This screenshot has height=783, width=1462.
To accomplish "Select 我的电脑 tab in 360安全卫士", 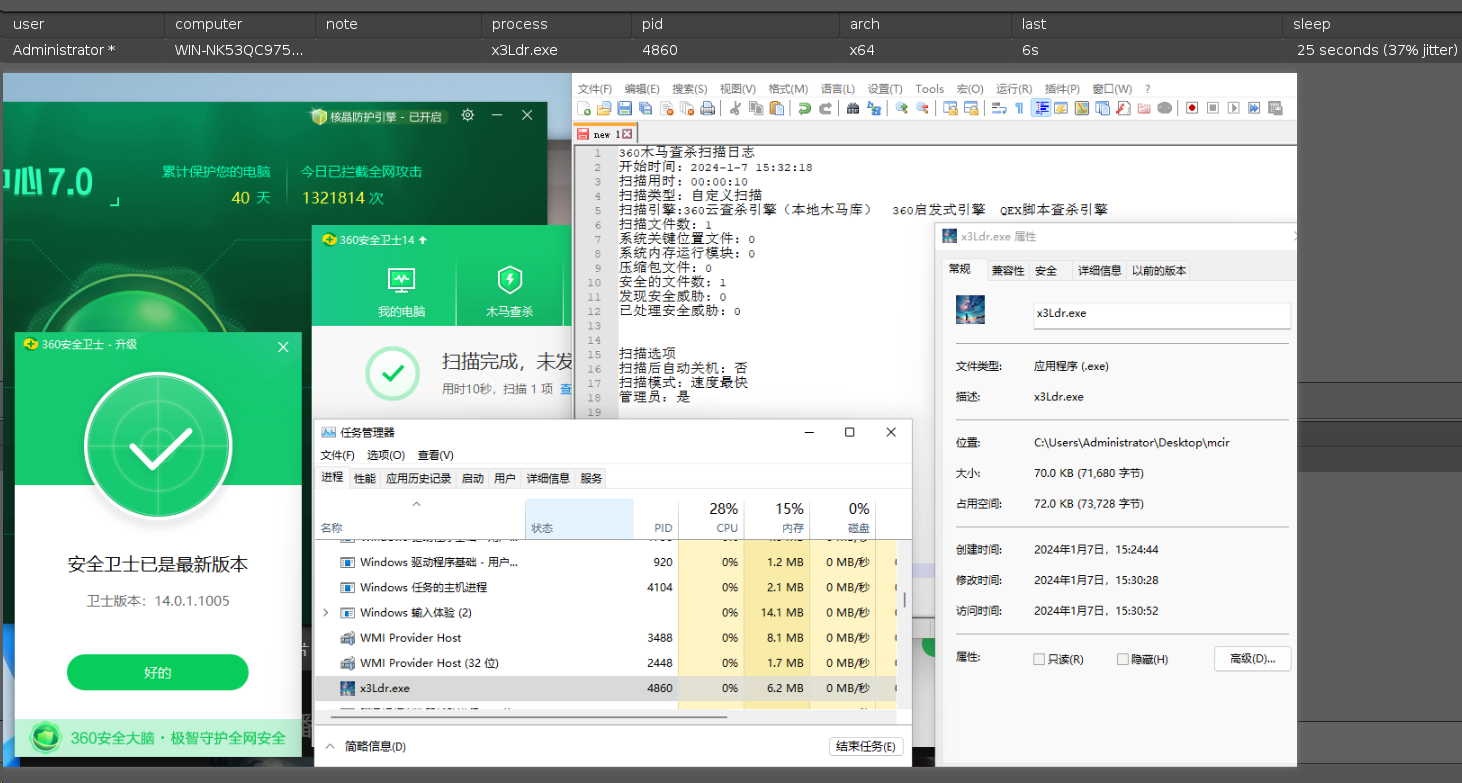I will point(402,291).
